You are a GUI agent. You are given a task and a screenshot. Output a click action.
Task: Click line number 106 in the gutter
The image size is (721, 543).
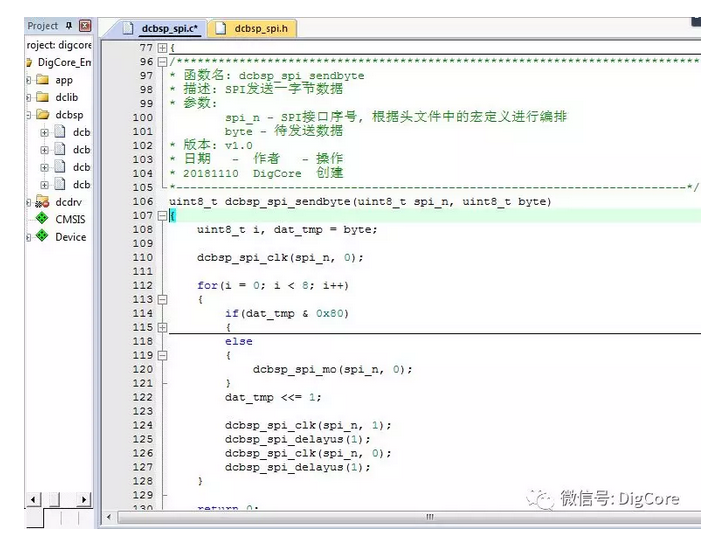coord(143,201)
